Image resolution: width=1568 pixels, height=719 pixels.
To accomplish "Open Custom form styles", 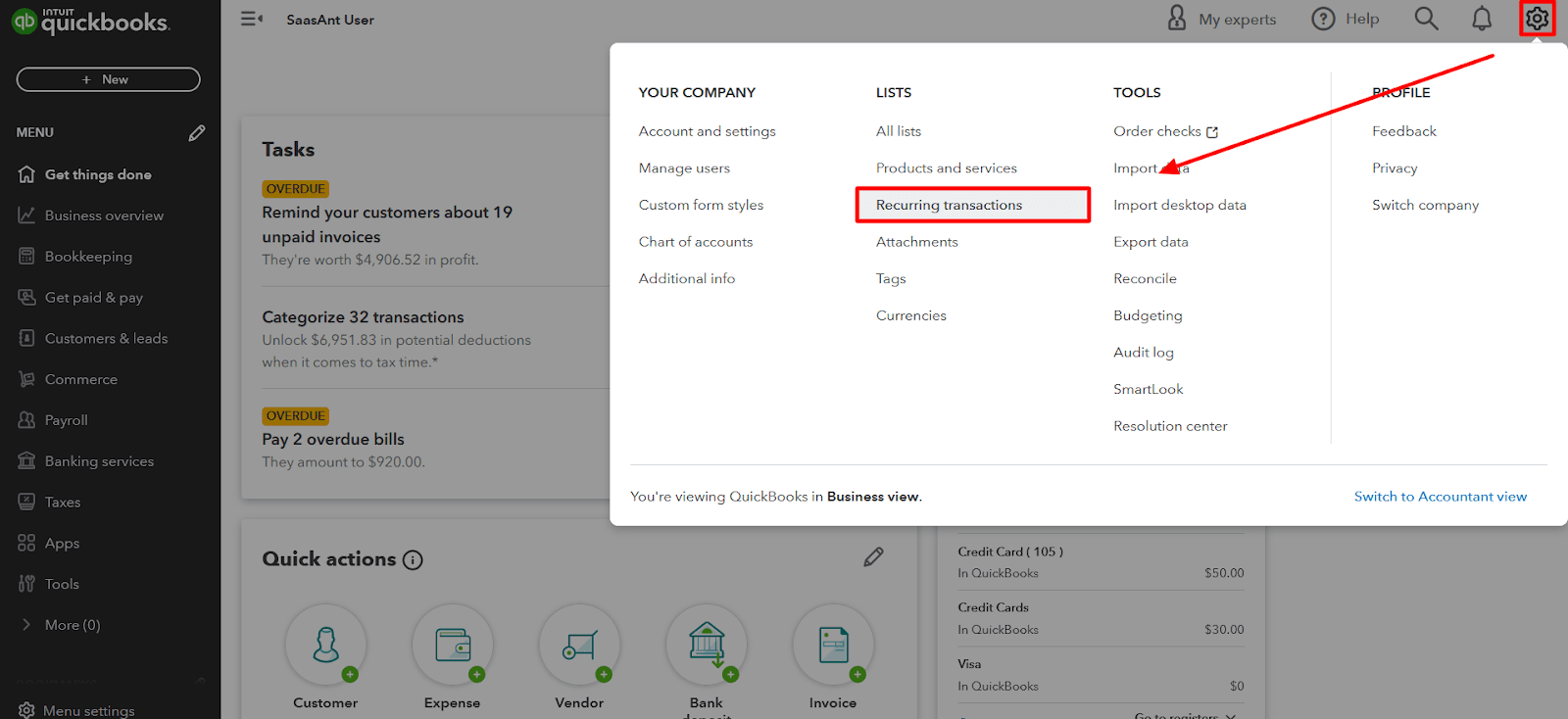I will click(701, 205).
